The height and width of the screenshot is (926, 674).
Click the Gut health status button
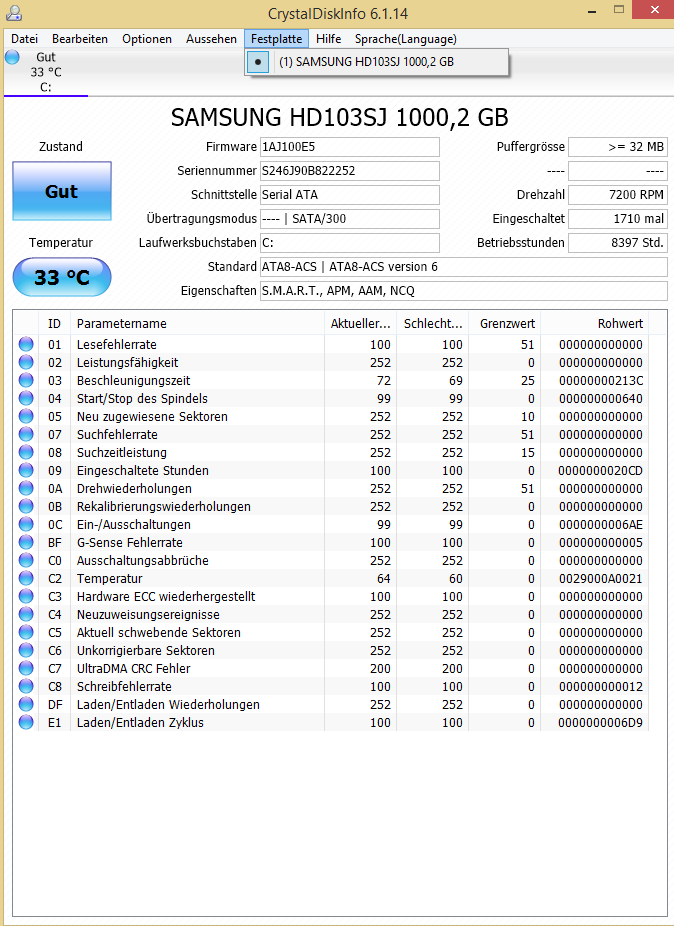[61, 191]
